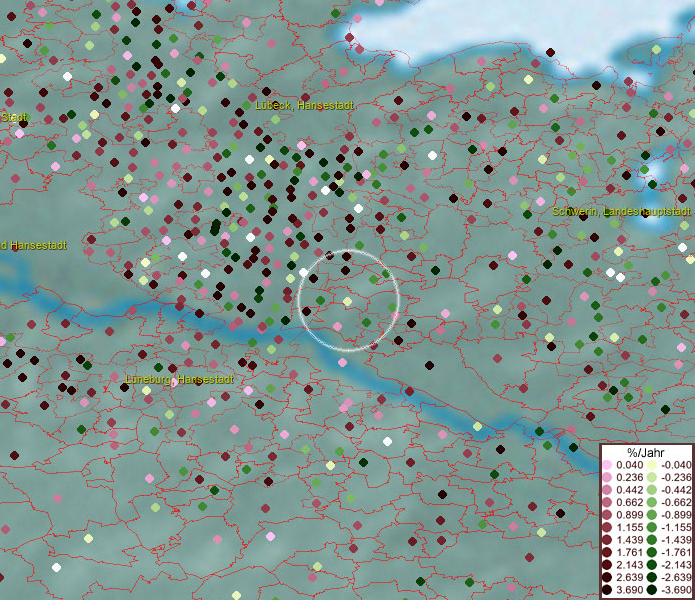Select the 0.899 legend swatch
Image resolution: width=695 pixels, height=600 pixels.
[607, 515]
